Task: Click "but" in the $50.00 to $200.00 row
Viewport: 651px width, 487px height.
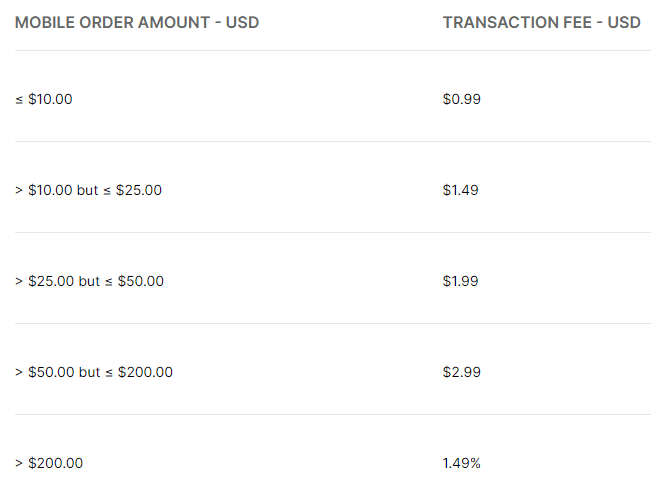Action: pyautogui.click(x=89, y=372)
